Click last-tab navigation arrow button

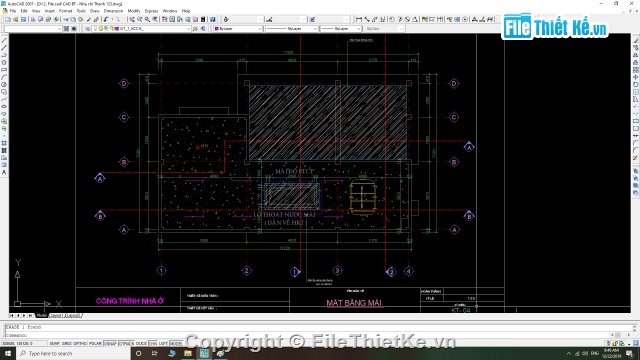click(x=30, y=316)
